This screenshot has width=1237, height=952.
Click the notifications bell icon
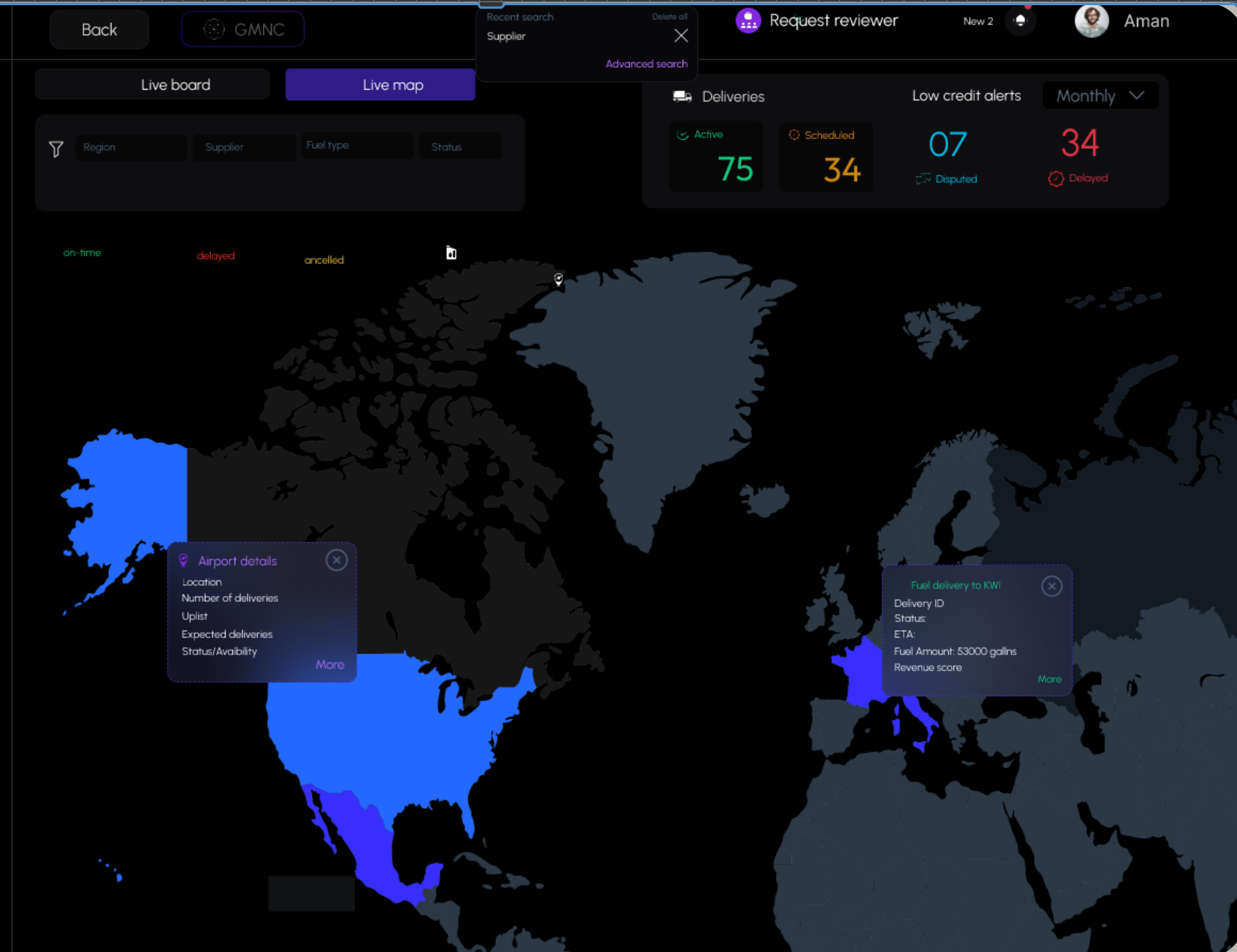click(x=1021, y=21)
